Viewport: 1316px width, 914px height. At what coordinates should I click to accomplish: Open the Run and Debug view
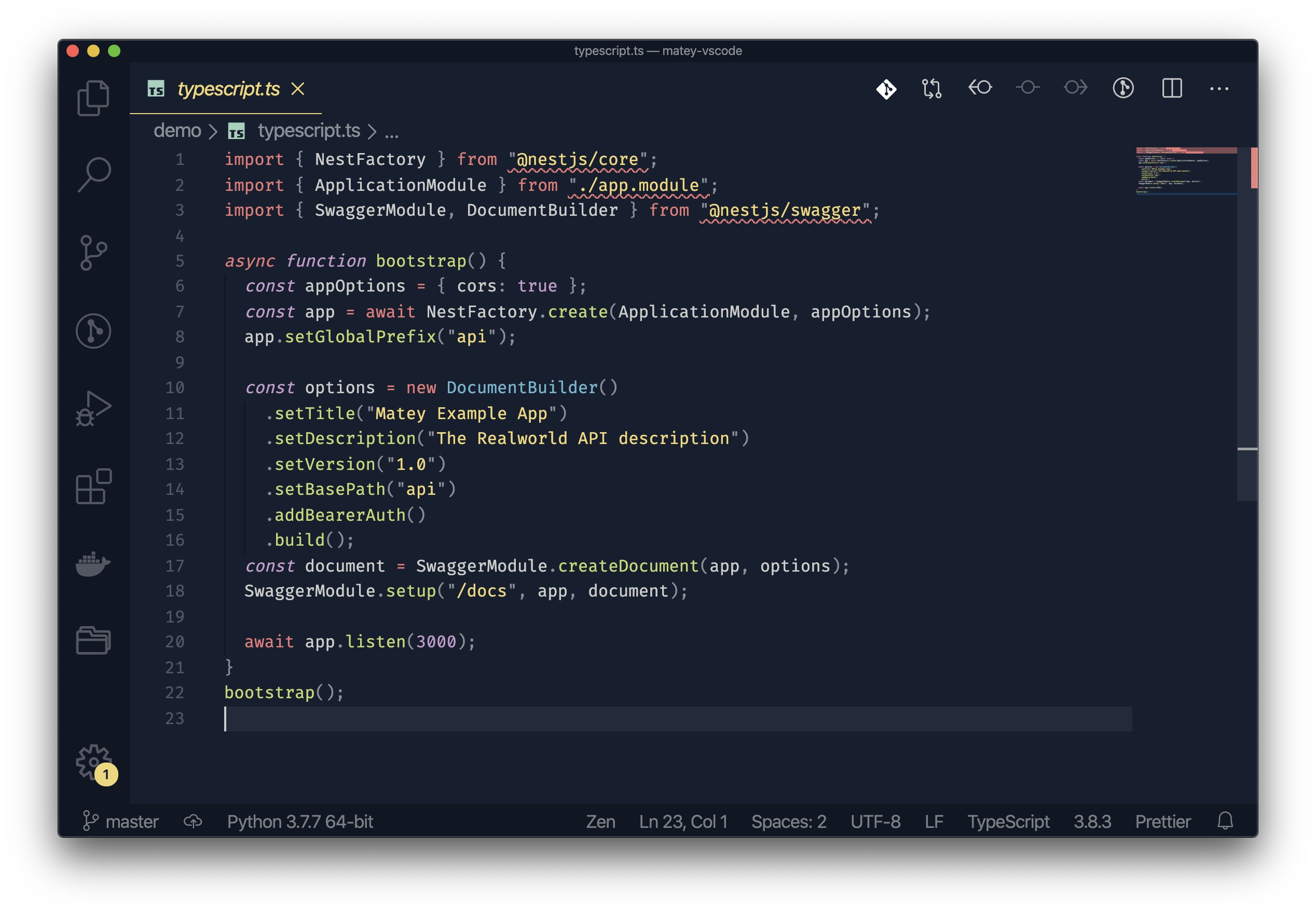pyautogui.click(x=93, y=409)
